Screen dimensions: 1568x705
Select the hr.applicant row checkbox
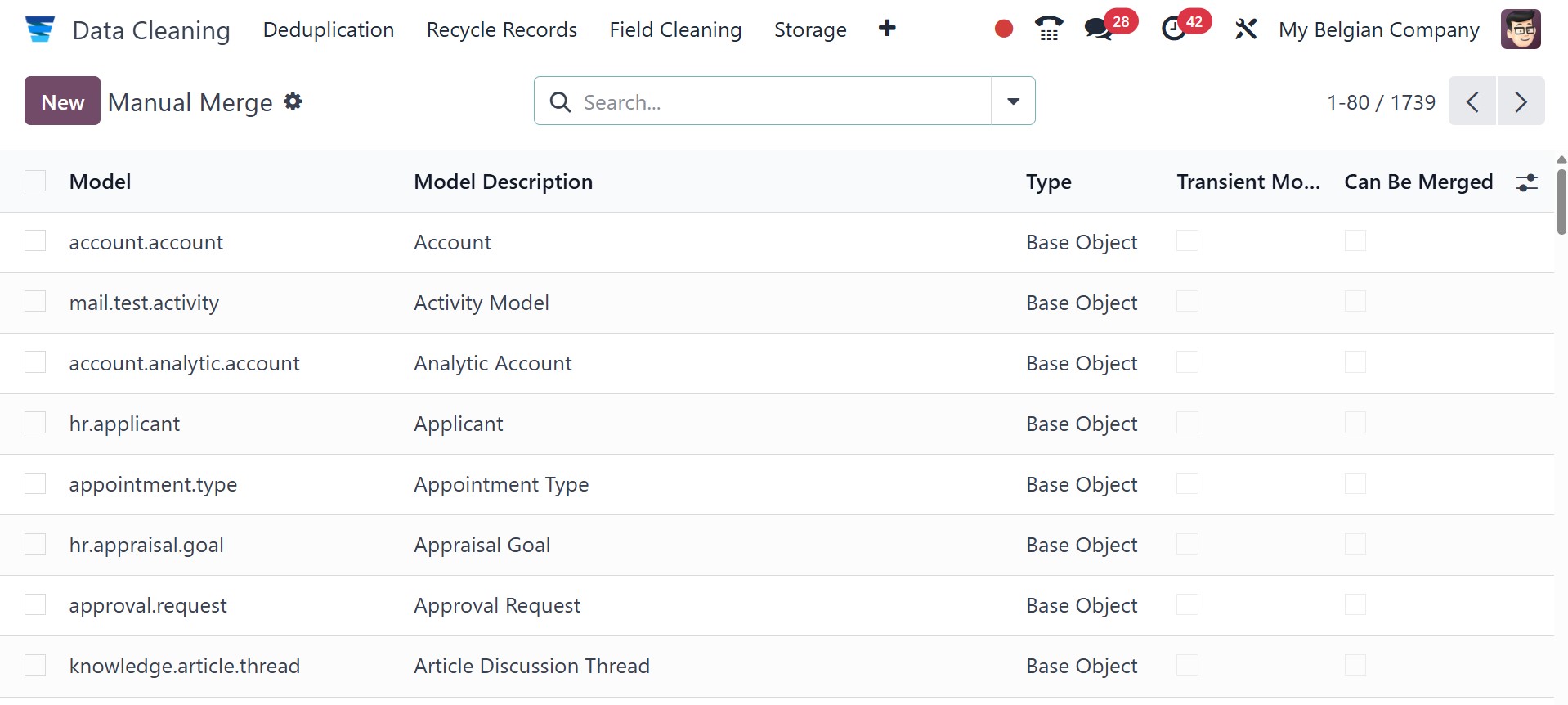click(35, 423)
